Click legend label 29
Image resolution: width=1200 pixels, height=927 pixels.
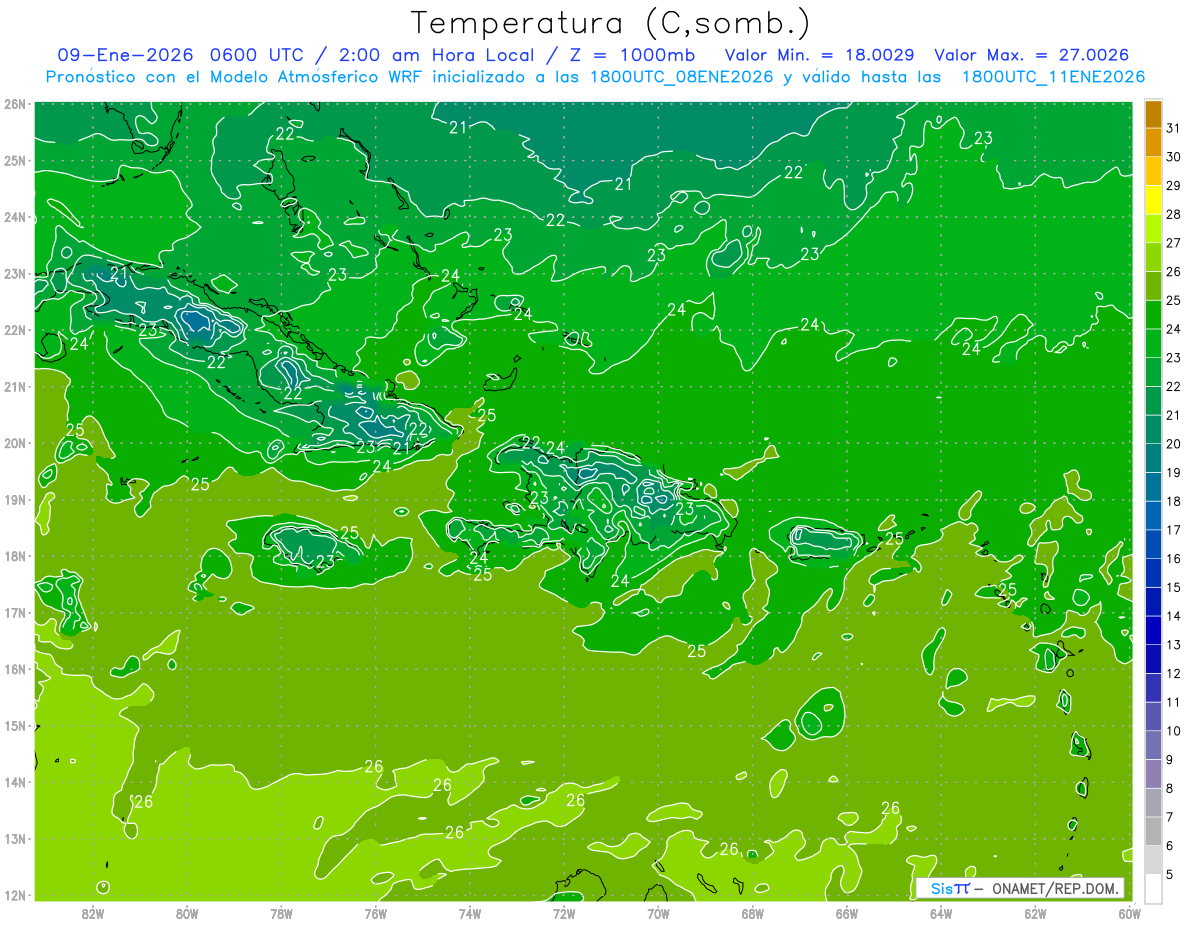[x=1173, y=186]
